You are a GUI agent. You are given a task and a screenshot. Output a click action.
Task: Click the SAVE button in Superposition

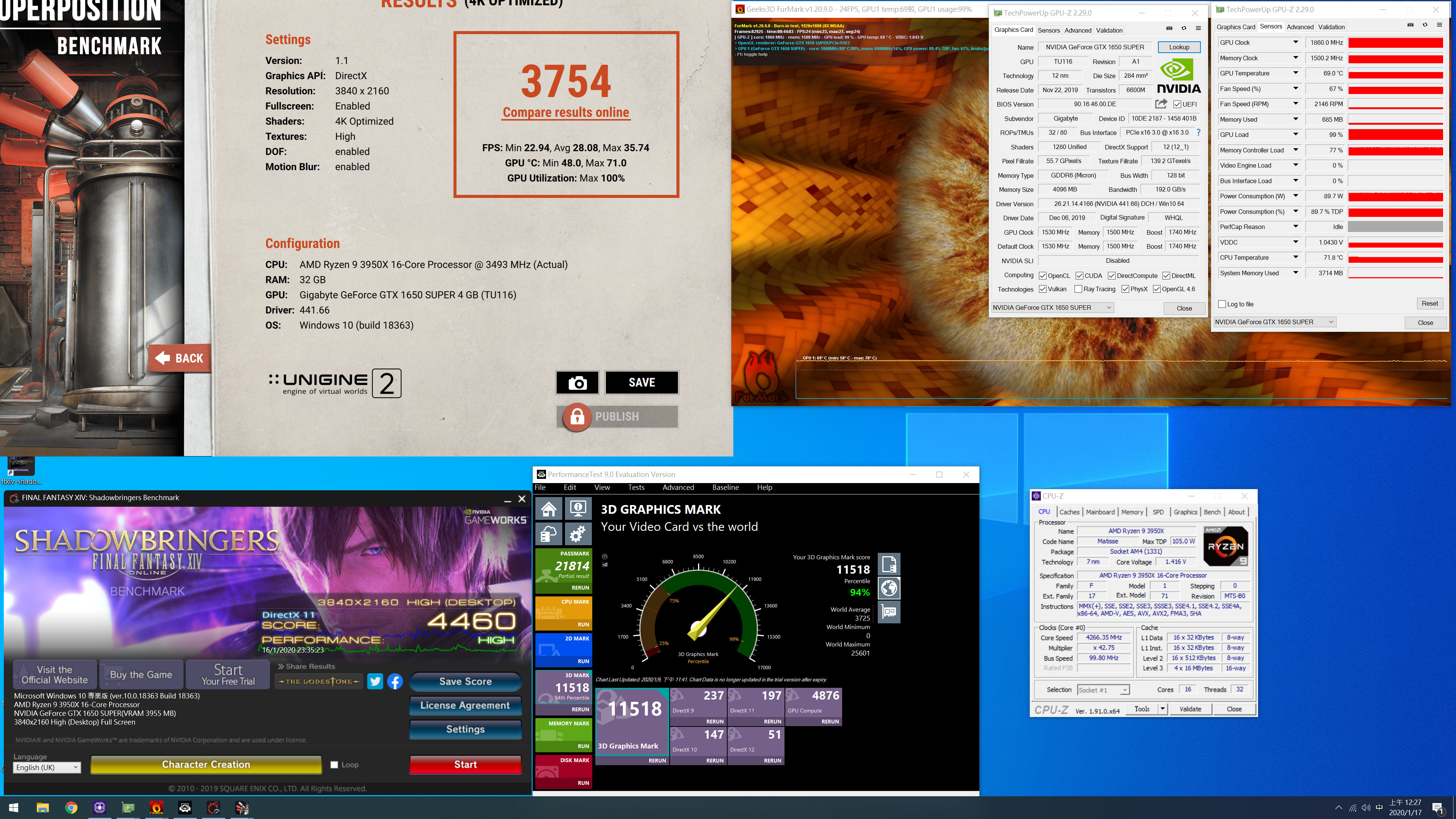(x=642, y=383)
